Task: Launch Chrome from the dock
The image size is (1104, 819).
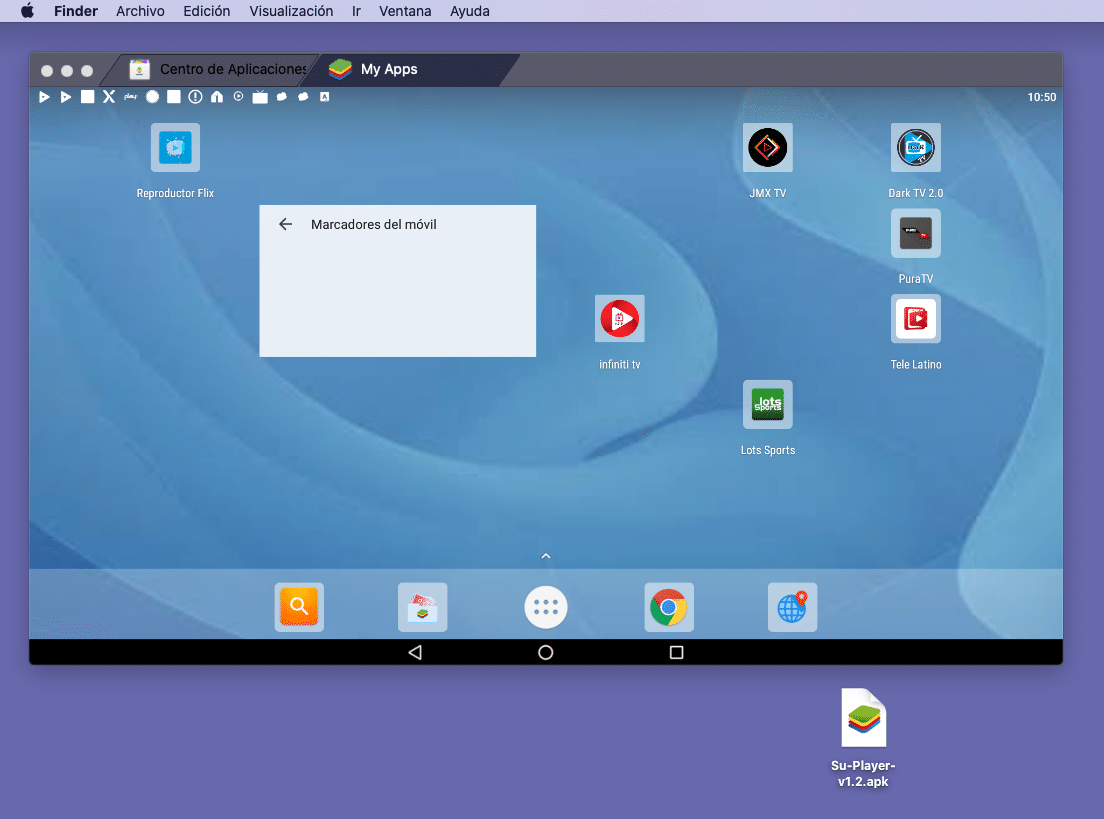Action: tap(668, 607)
